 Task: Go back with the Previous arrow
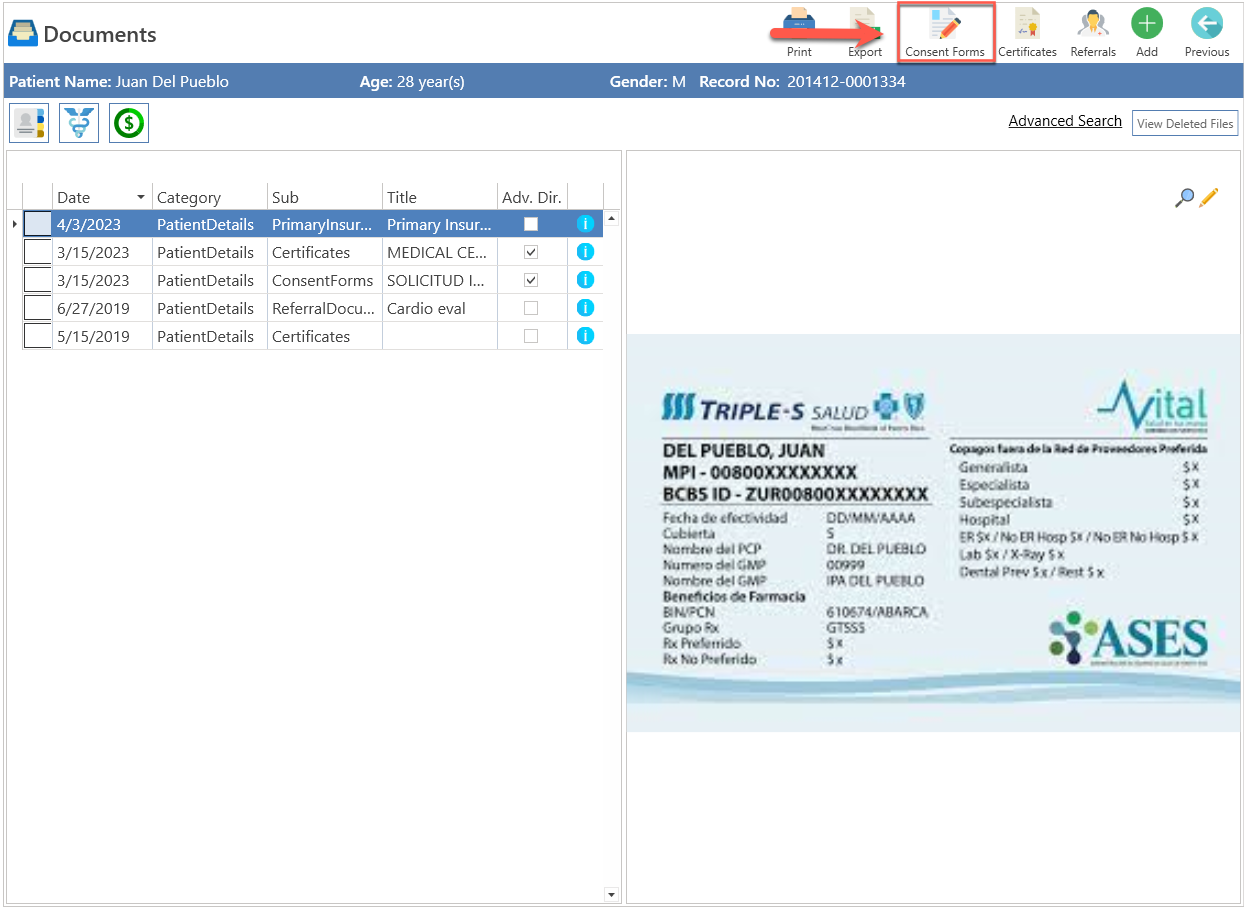pos(1207,23)
